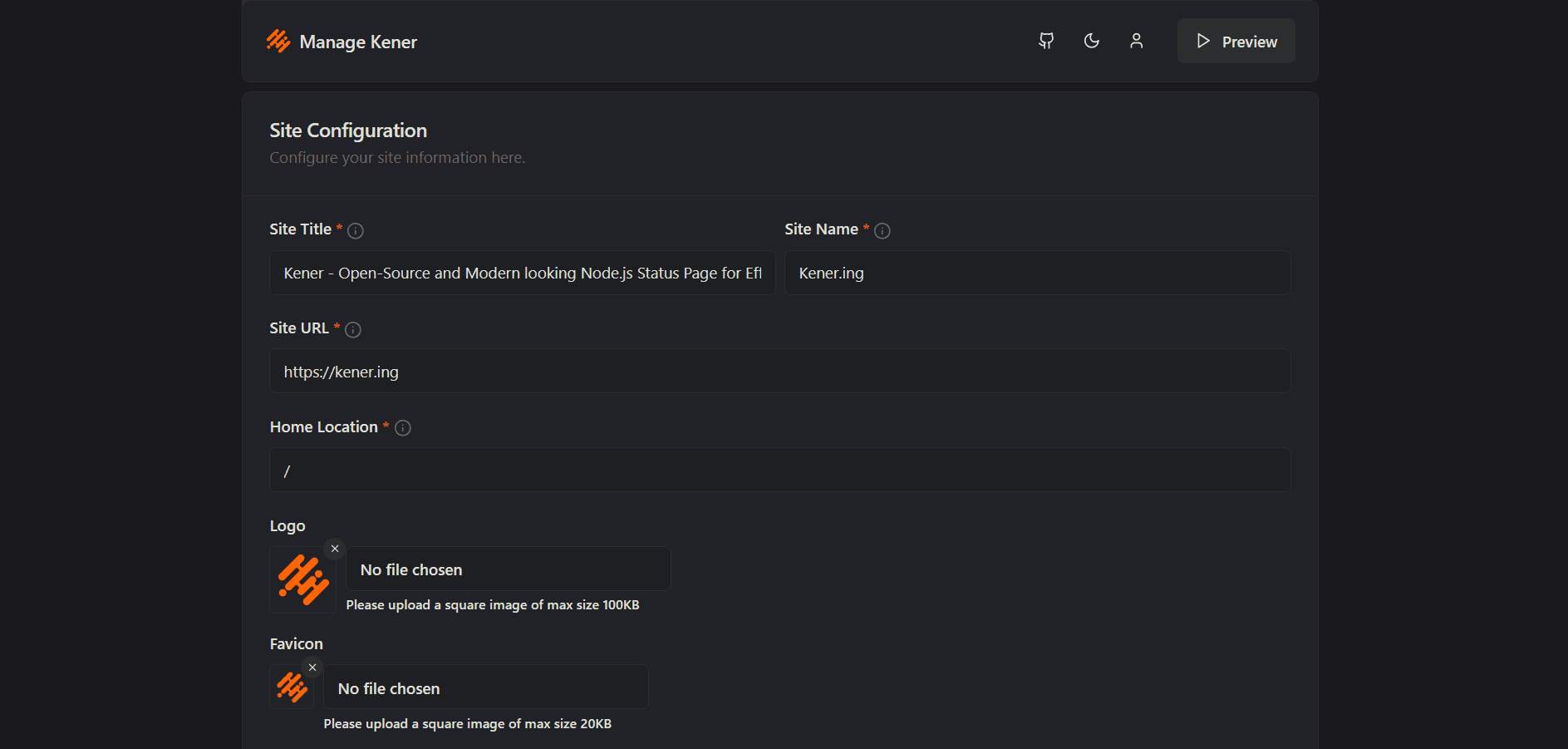Click the Favicon image thumbnail

coord(292,686)
